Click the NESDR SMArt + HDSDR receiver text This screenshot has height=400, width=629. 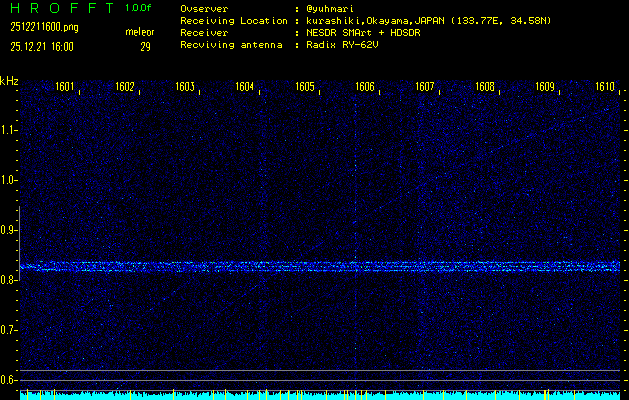362,33
